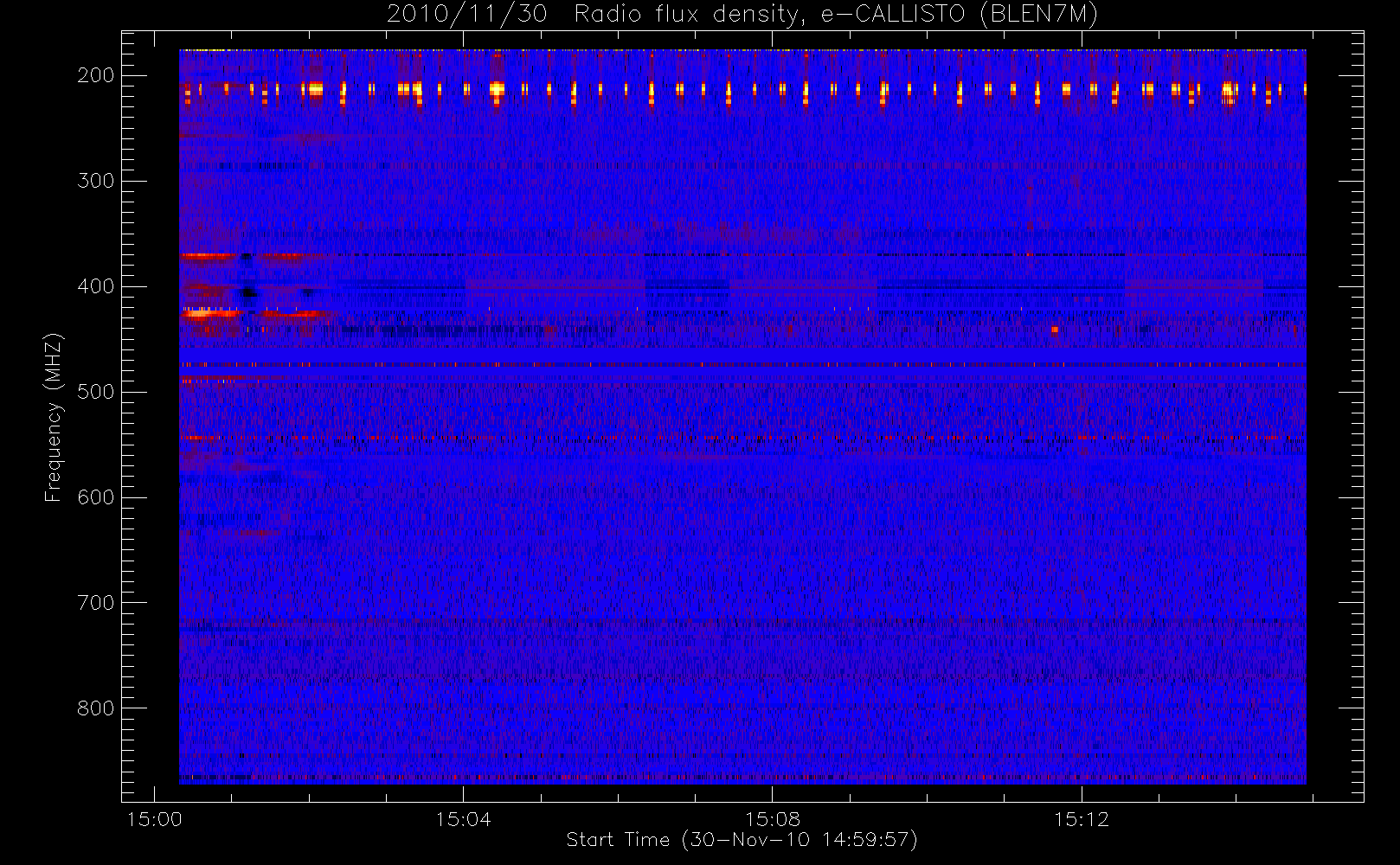This screenshot has height=865, width=1400.
Task: Select the 200 frequency tick label
Action: pos(95,75)
